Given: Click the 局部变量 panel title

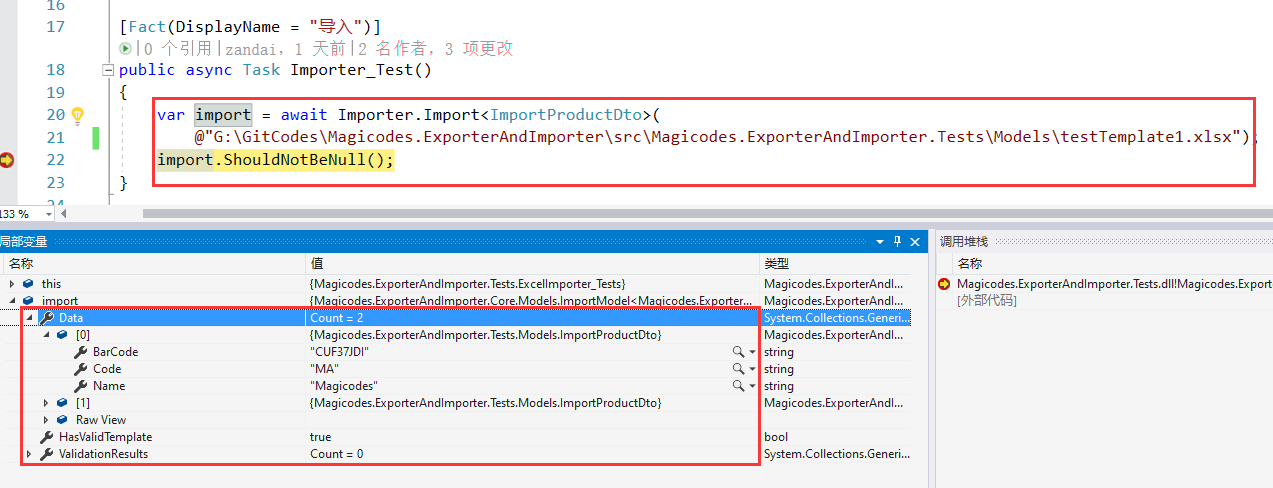Looking at the screenshot, I should (23, 241).
